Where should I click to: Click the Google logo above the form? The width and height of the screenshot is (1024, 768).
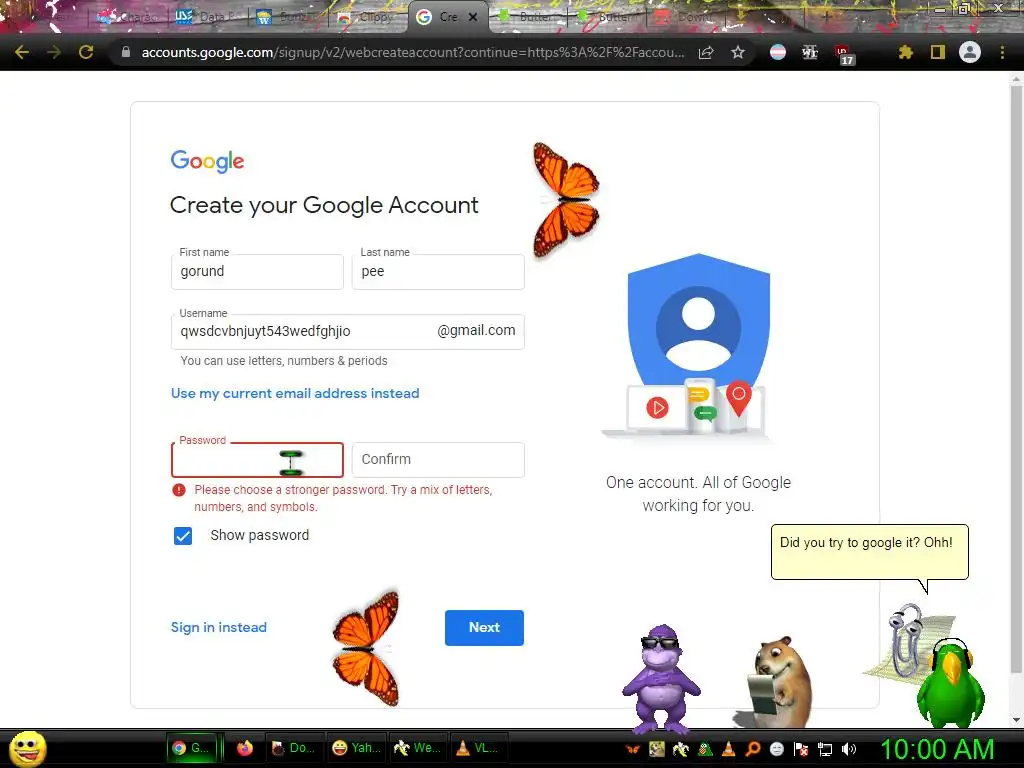tap(207, 161)
